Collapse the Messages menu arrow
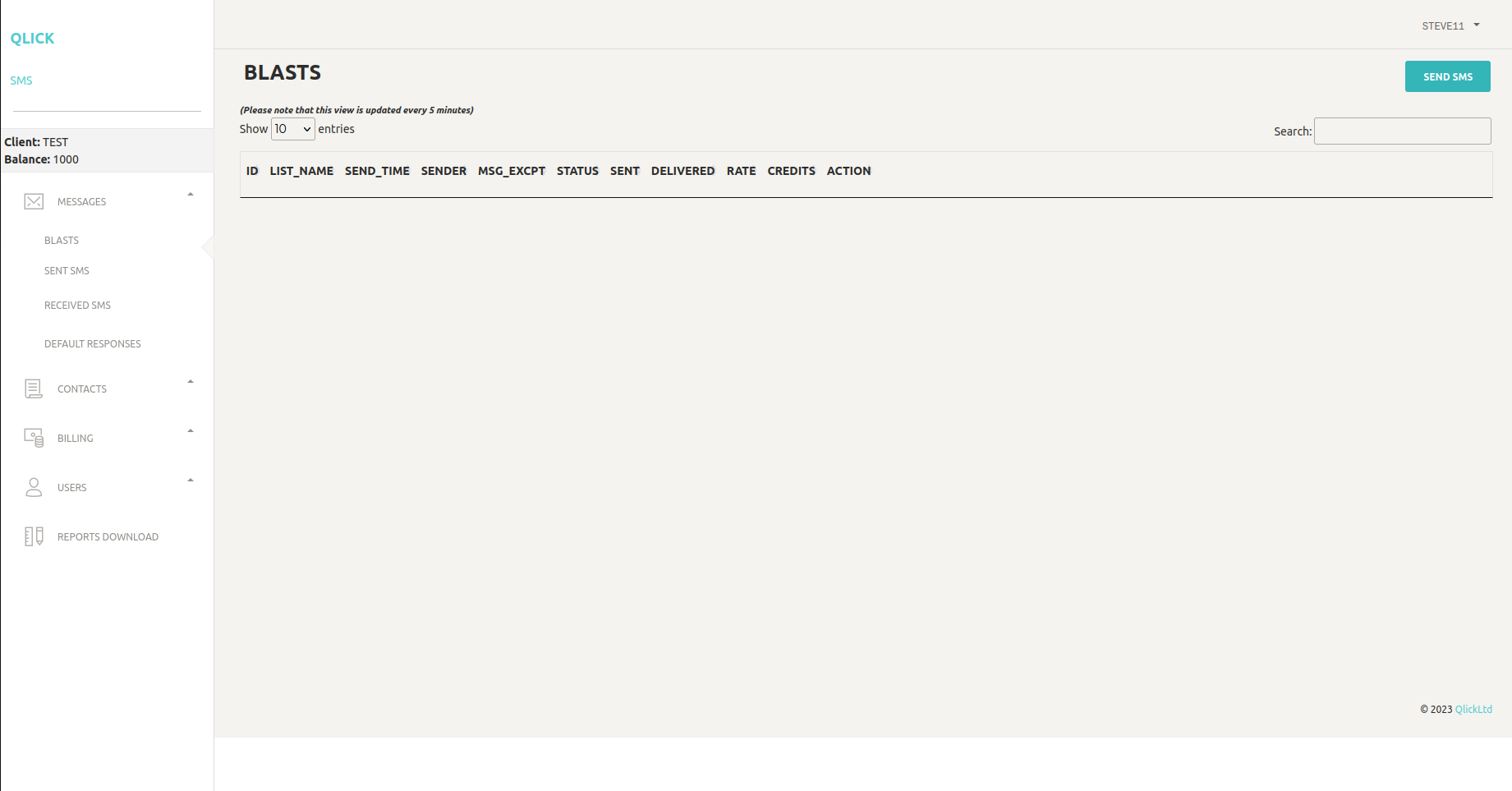 tap(191, 195)
